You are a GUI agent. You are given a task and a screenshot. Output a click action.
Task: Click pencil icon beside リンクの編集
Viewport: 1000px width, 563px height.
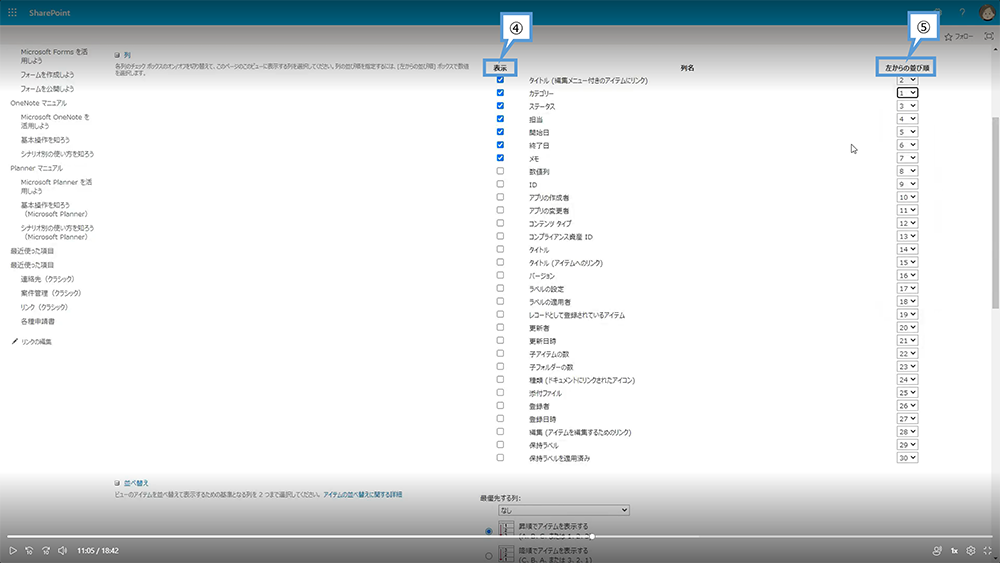pyautogui.click(x=15, y=342)
